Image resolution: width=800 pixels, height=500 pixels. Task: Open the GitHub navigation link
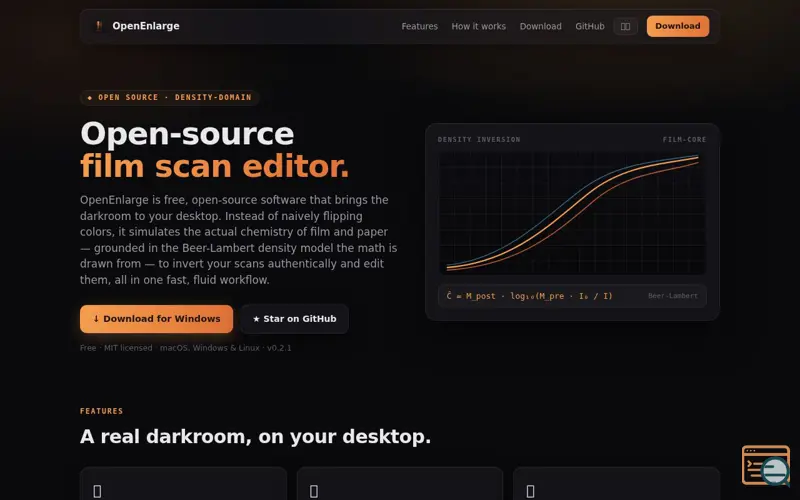590,26
